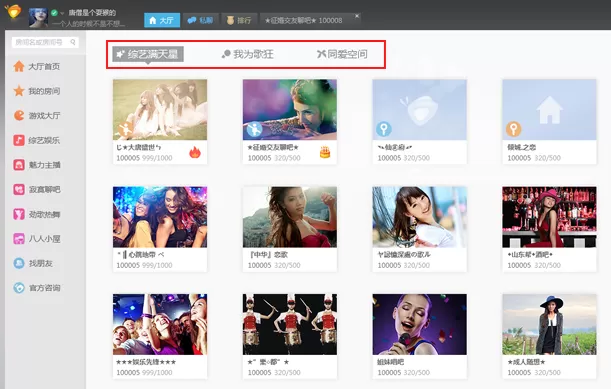
Task: Open the ★成人随想★ room thumbnail
Action: coord(549,324)
